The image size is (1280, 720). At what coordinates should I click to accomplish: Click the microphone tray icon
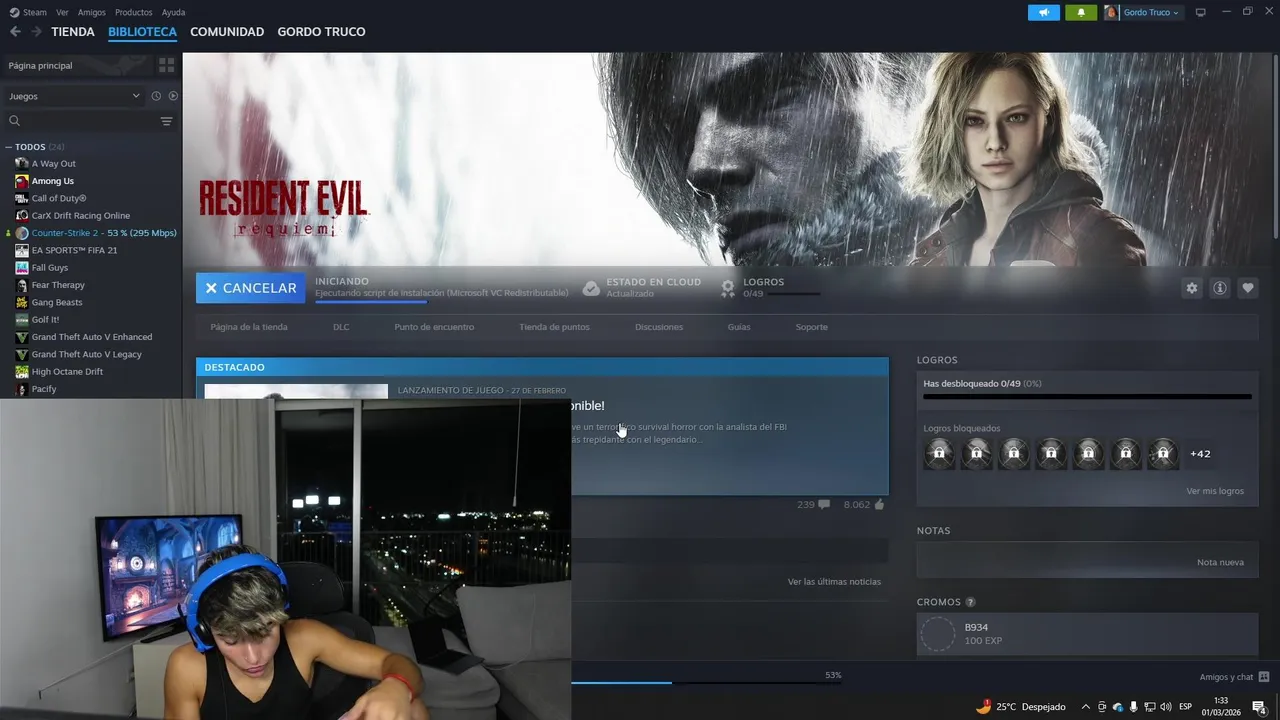(1133, 707)
